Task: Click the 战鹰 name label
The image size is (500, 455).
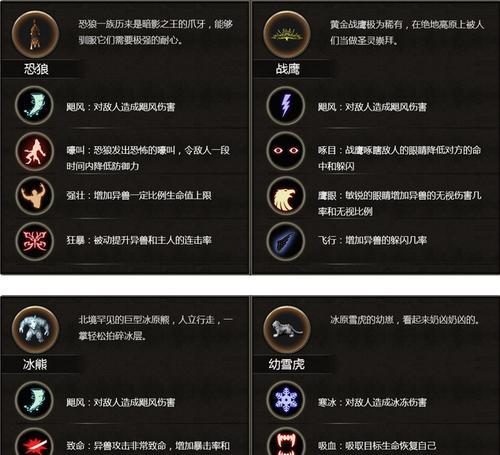Action: coord(287,69)
